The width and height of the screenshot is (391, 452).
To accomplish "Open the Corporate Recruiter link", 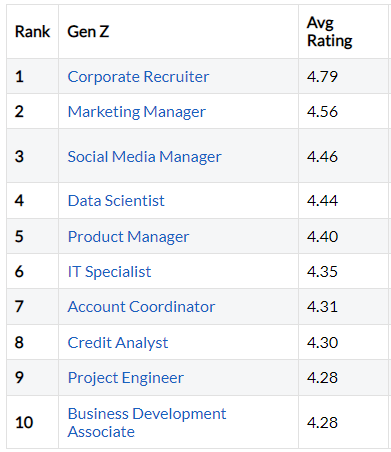I will pyautogui.click(x=138, y=77).
